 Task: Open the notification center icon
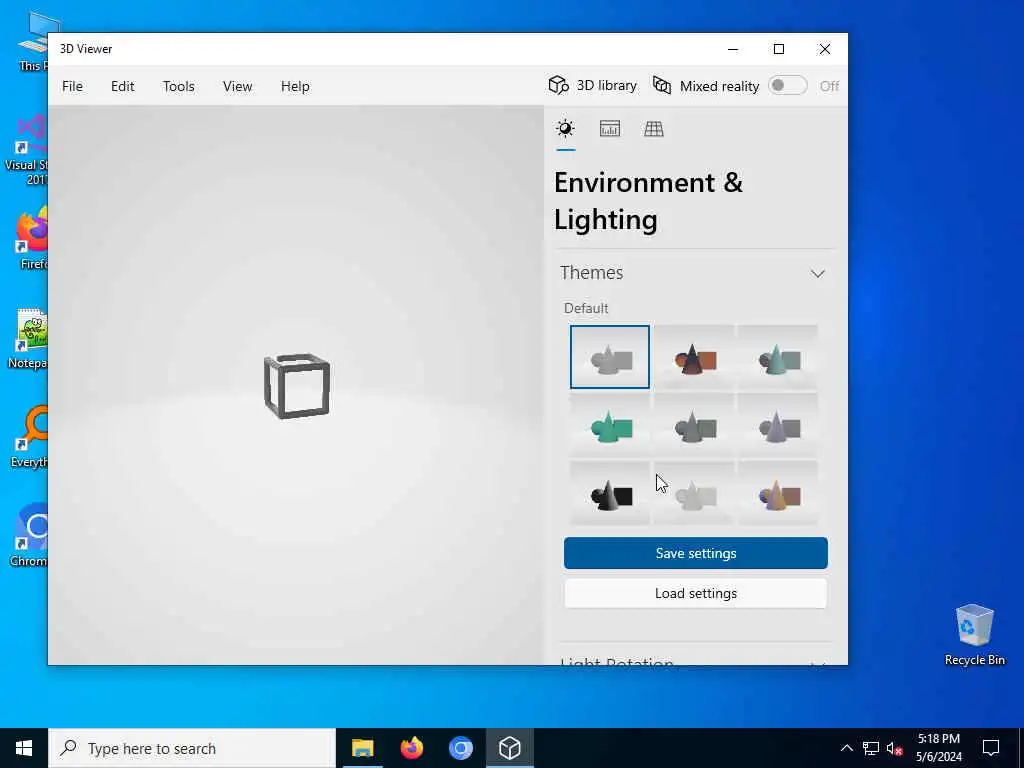click(991, 748)
